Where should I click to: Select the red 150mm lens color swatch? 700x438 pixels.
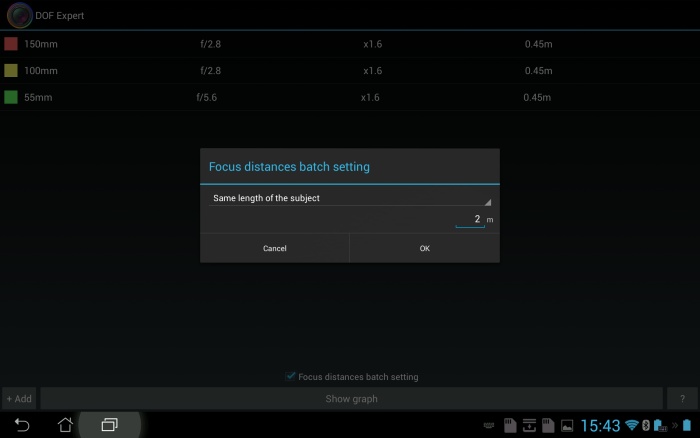[x=11, y=44]
